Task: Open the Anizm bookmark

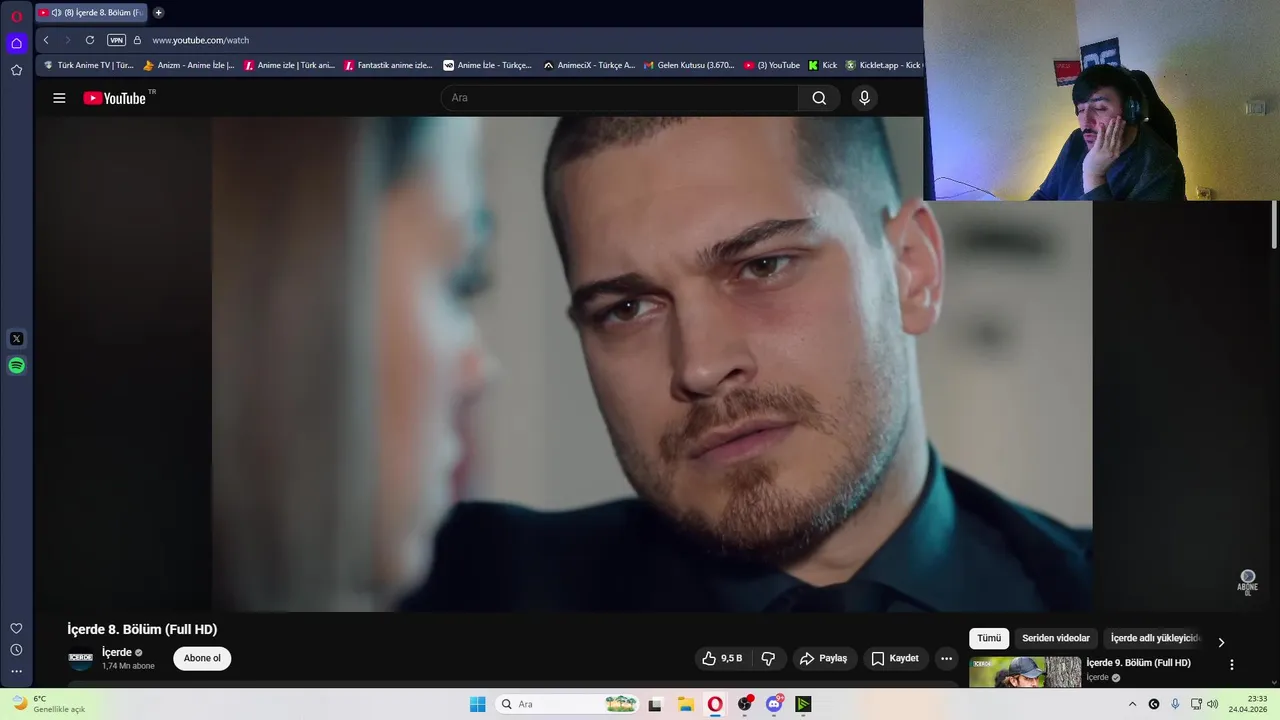Action: (x=189, y=65)
